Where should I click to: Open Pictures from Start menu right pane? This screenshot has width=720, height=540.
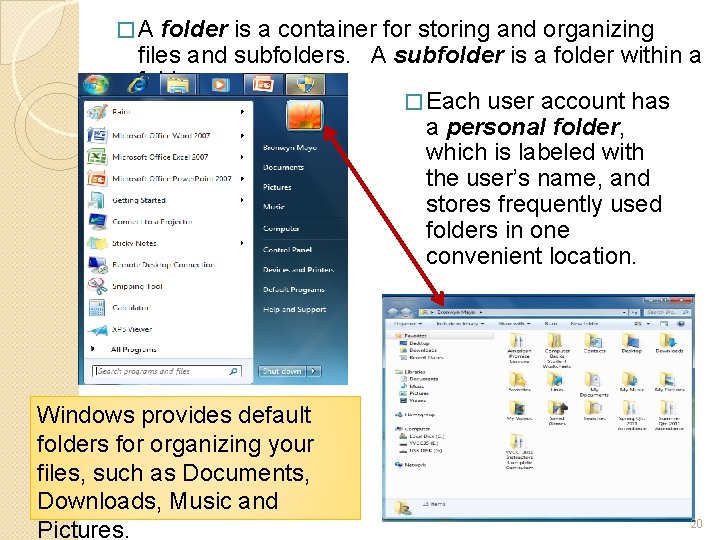[x=277, y=187]
